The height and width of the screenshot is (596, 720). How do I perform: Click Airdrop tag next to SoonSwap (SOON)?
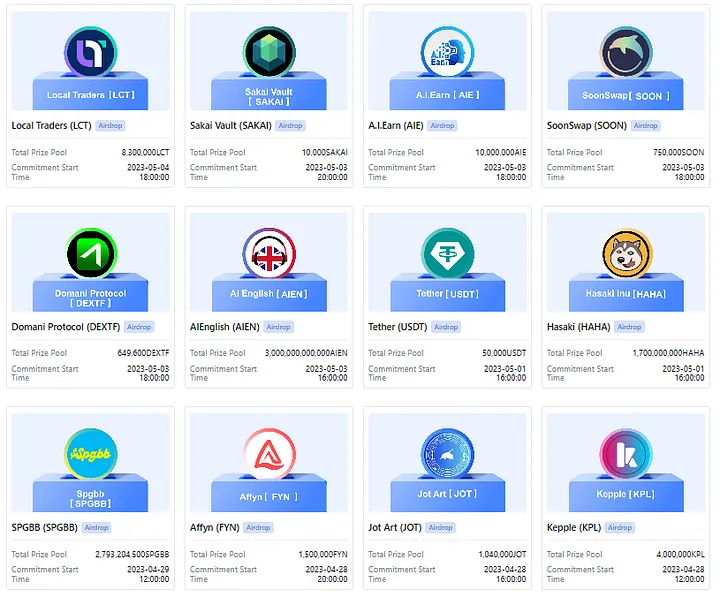[x=646, y=125]
